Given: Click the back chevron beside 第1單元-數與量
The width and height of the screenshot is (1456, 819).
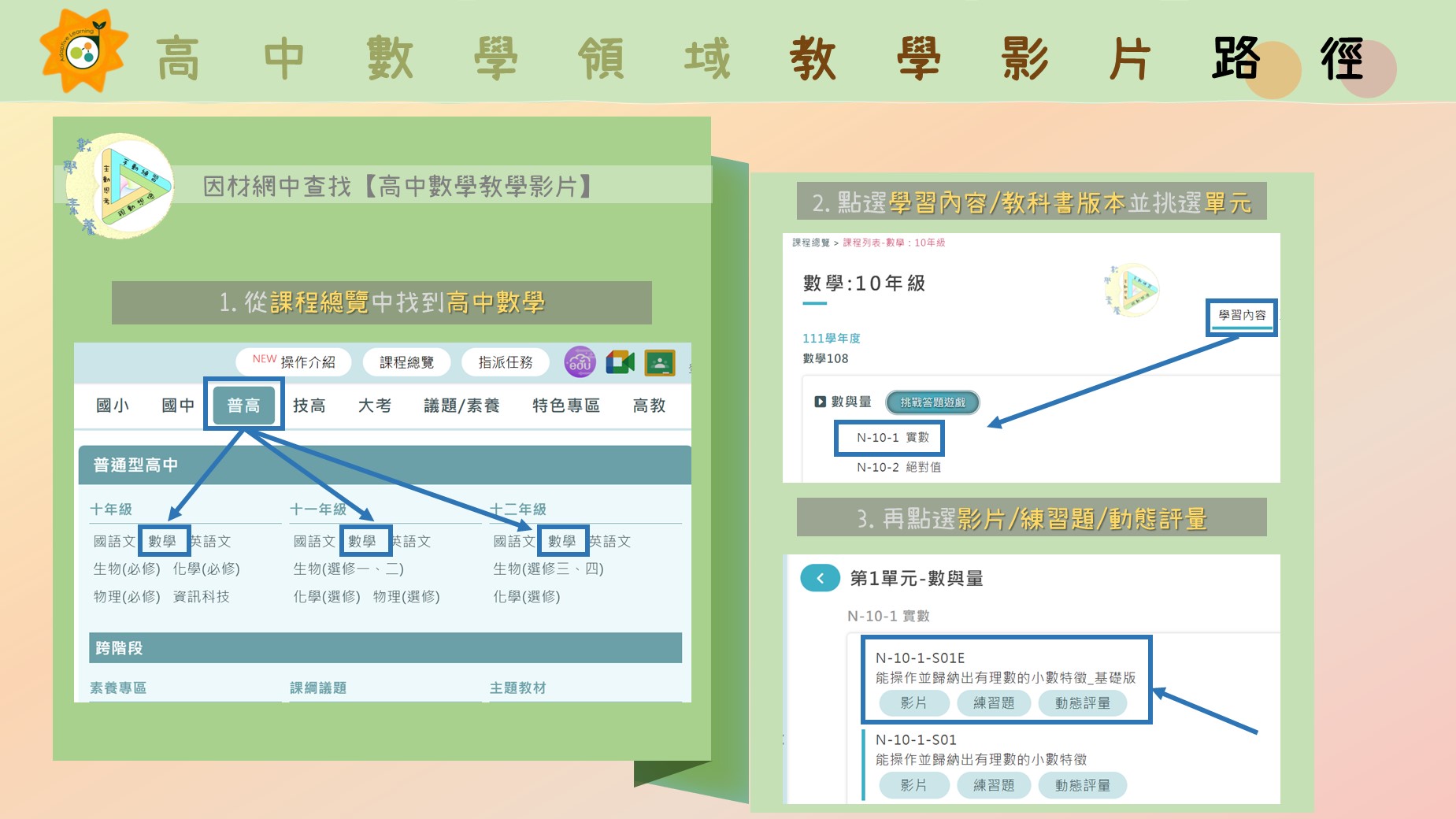Looking at the screenshot, I should pos(820,578).
